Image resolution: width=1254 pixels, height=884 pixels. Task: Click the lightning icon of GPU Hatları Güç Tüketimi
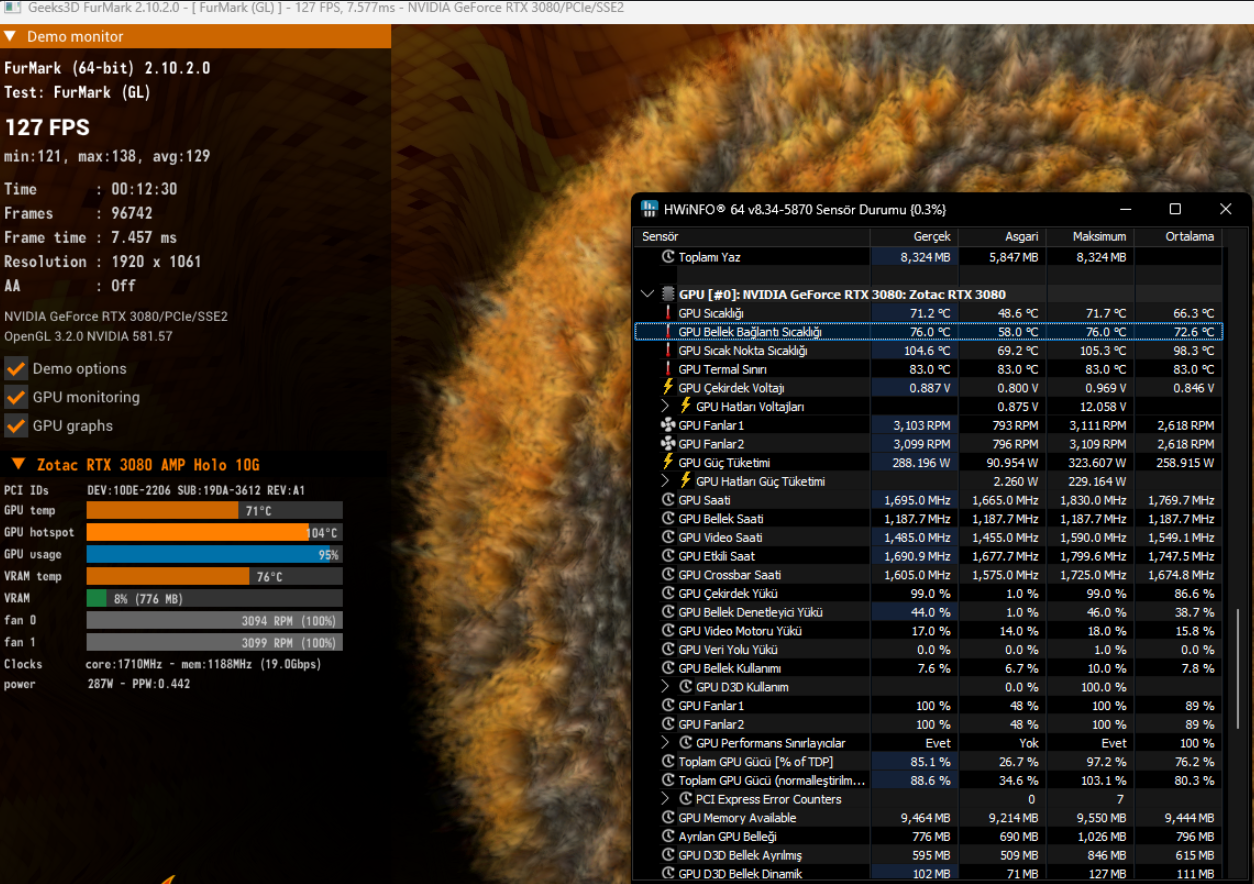(686, 481)
